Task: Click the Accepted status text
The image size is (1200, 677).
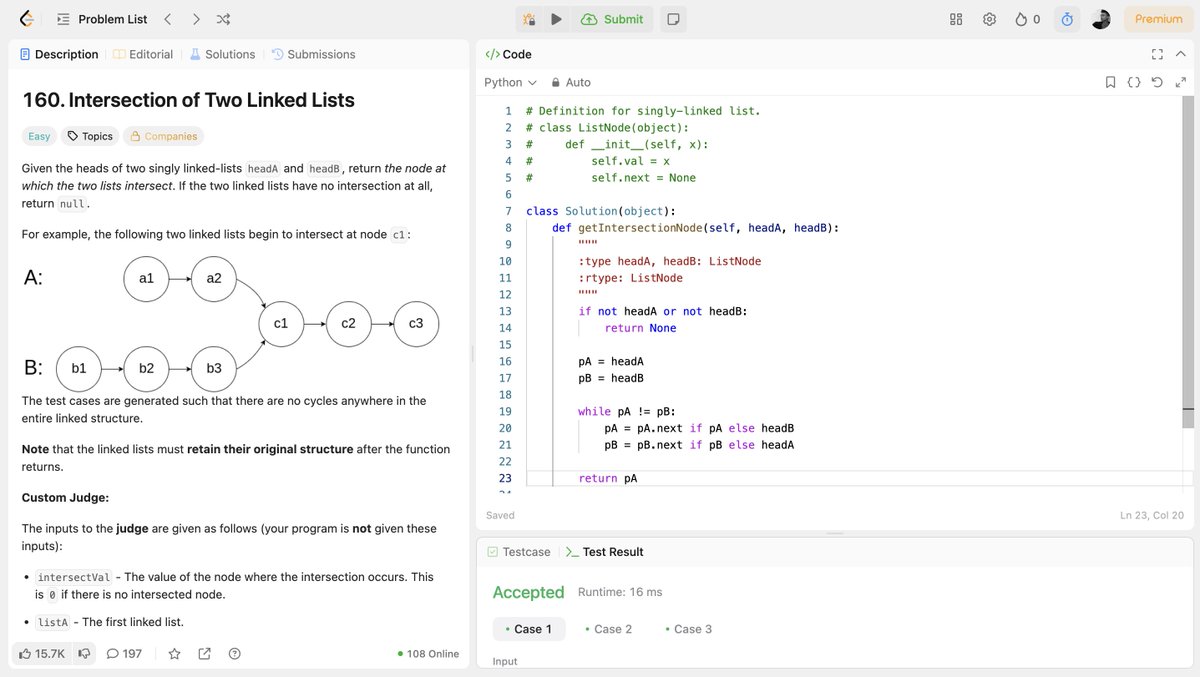Action: (x=528, y=592)
